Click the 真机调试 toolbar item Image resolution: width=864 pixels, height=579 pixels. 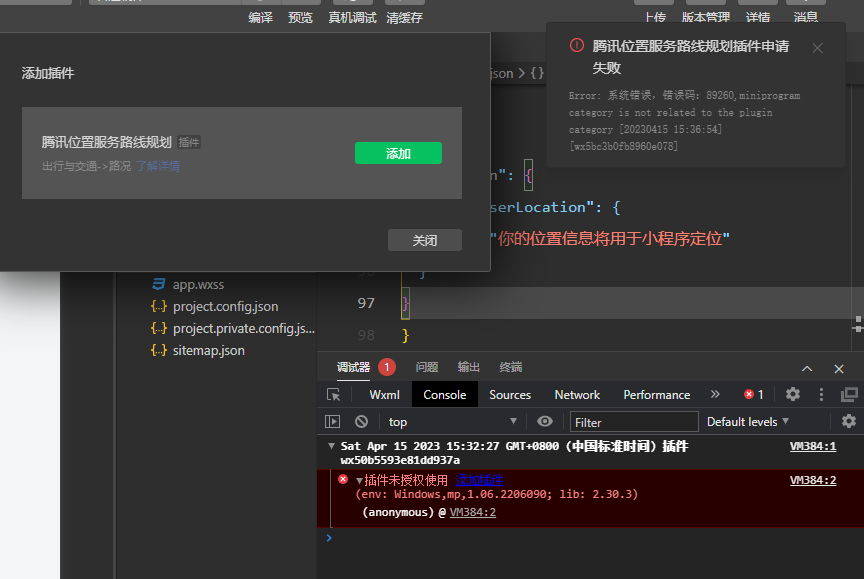point(352,18)
